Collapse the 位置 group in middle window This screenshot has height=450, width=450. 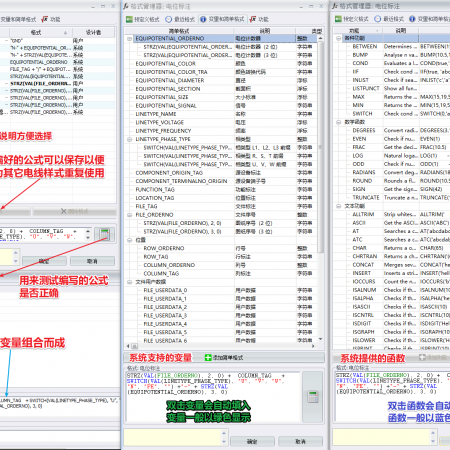pyautogui.click(x=129, y=240)
